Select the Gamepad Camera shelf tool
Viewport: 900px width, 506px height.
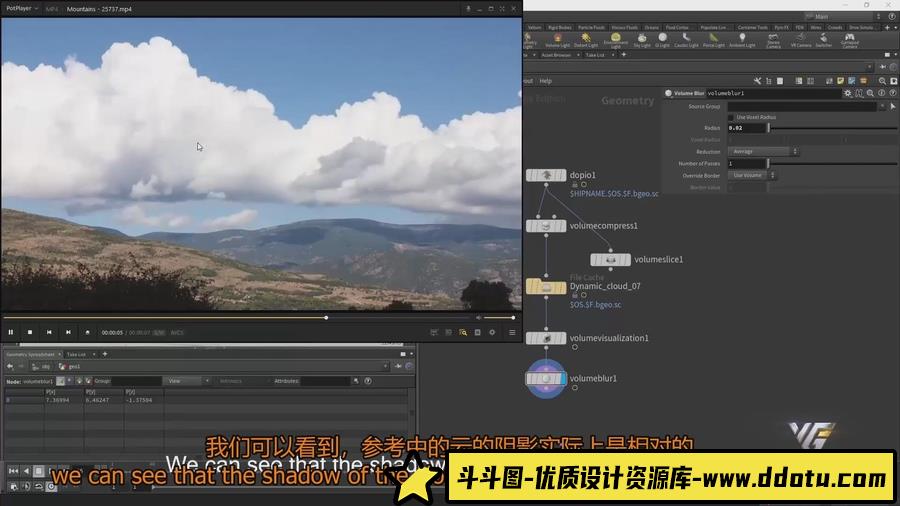tap(849, 41)
